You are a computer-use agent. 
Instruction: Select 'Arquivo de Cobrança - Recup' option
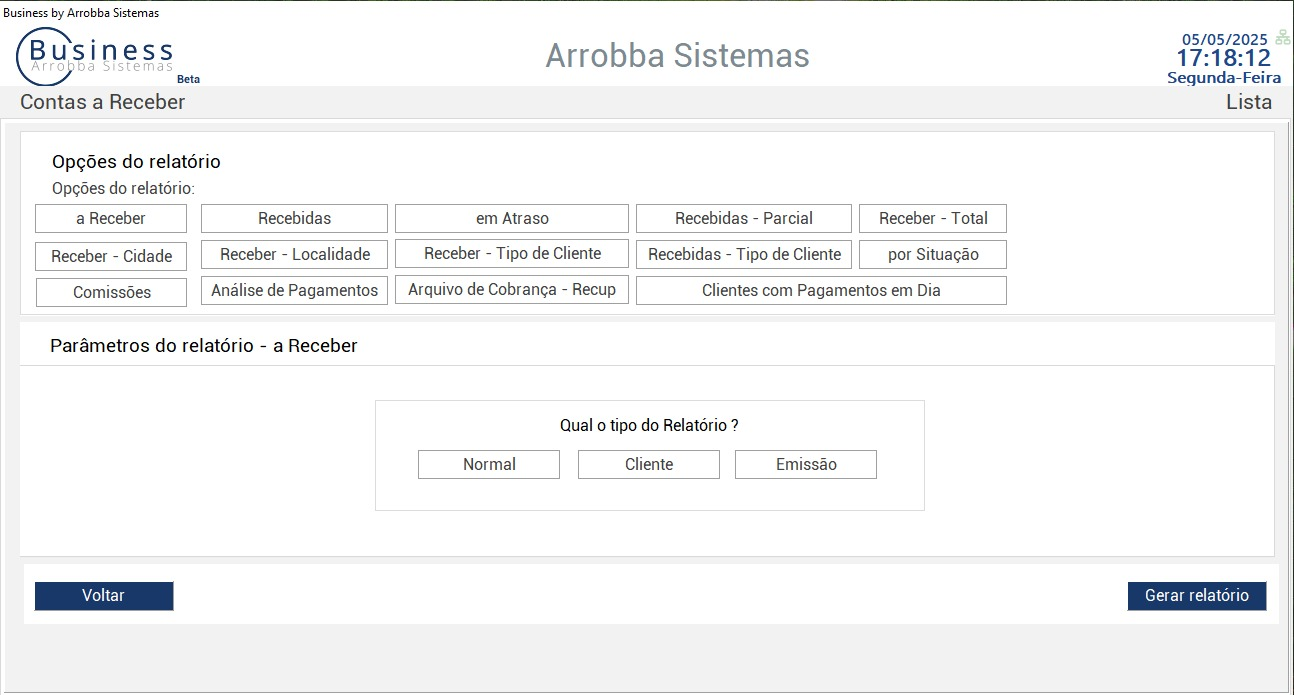pyautogui.click(x=512, y=290)
